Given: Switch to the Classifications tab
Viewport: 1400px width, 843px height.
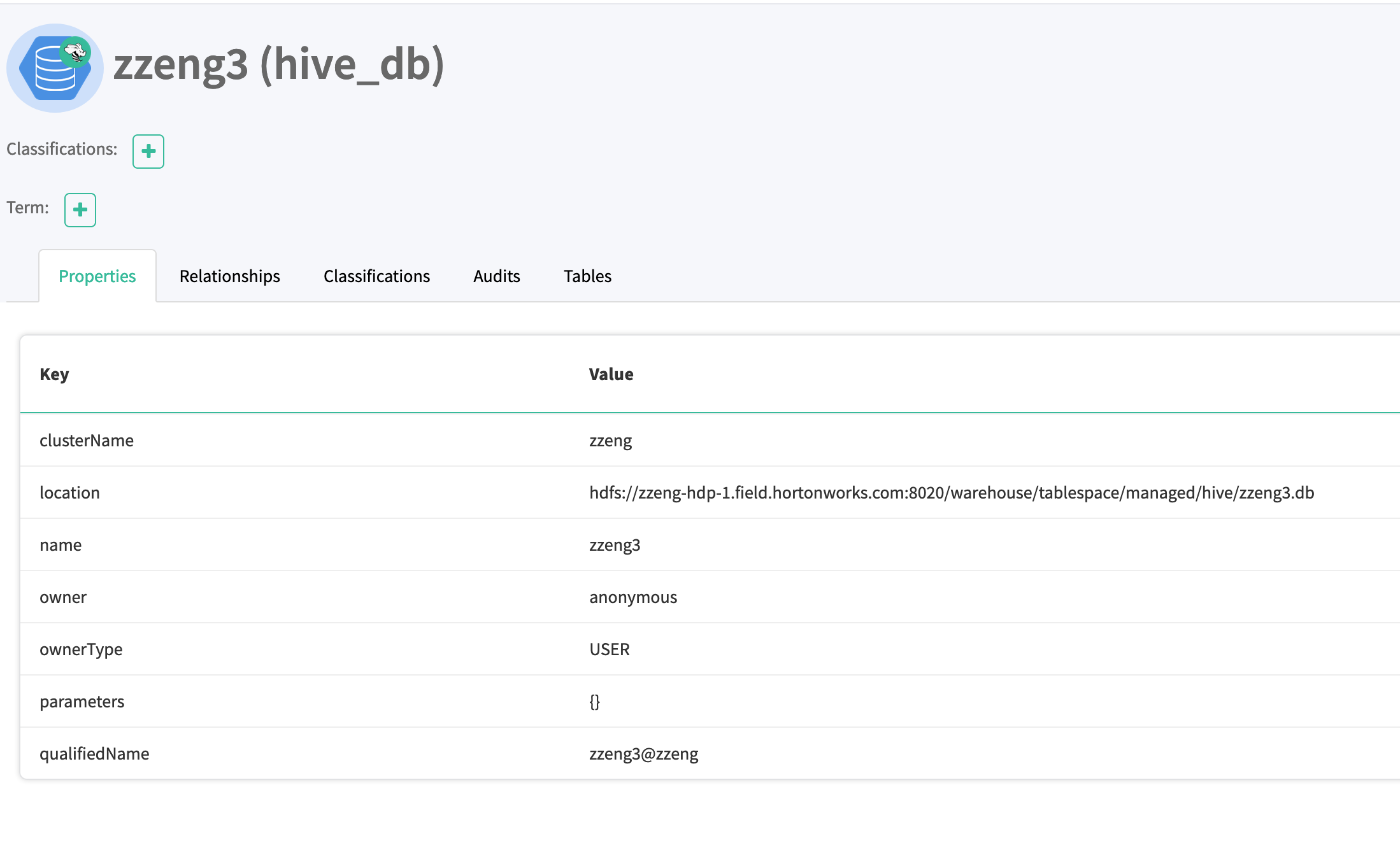Looking at the screenshot, I should (x=376, y=276).
